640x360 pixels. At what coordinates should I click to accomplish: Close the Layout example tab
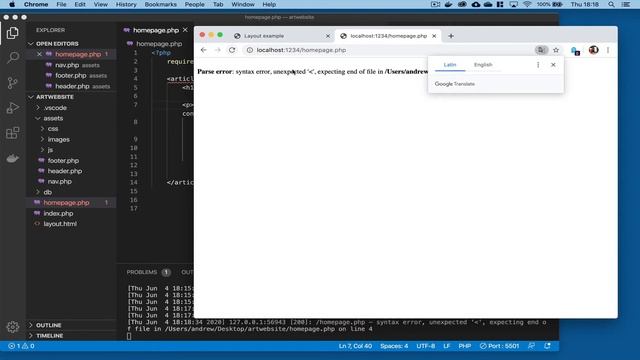click(x=328, y=36)
